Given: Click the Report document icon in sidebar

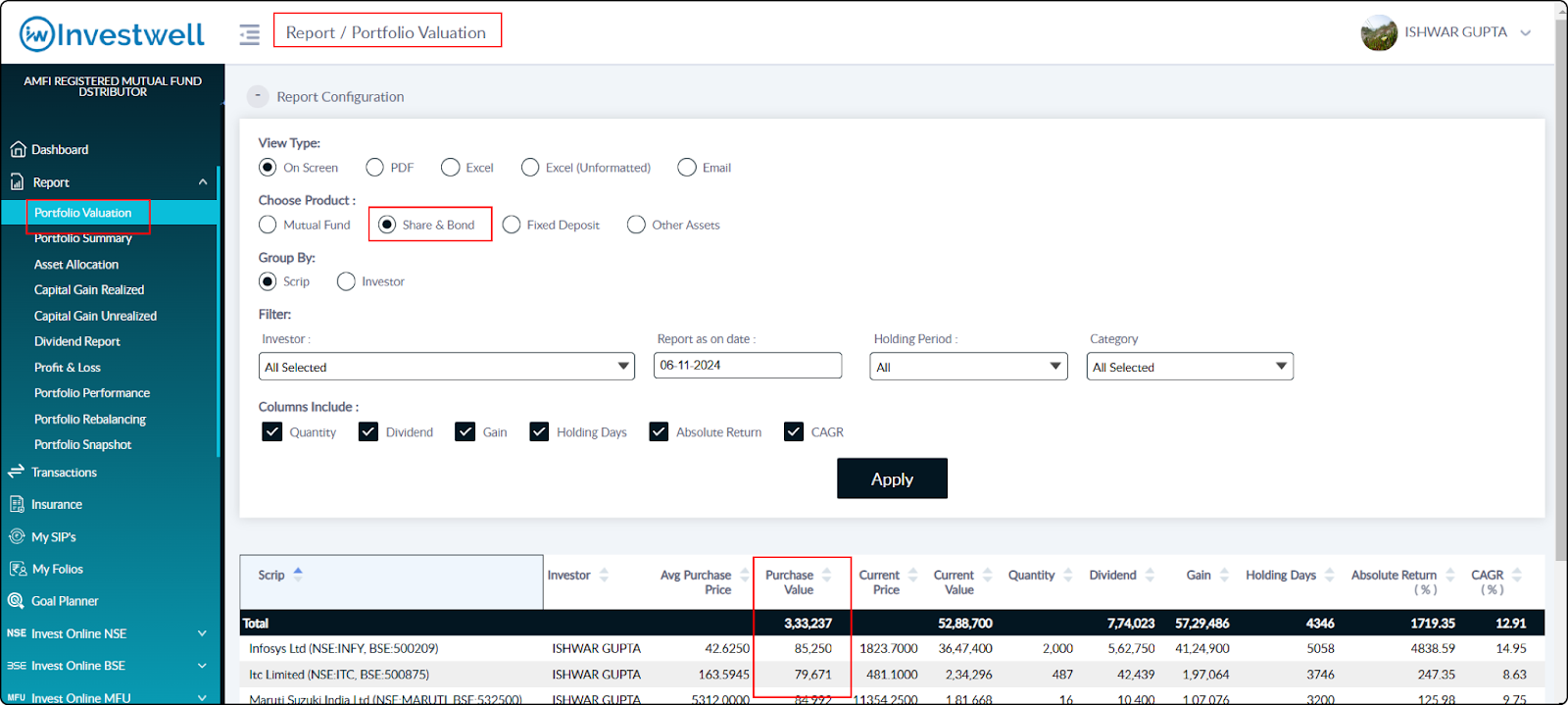Looking at the screenshot, I should (17, 182).
